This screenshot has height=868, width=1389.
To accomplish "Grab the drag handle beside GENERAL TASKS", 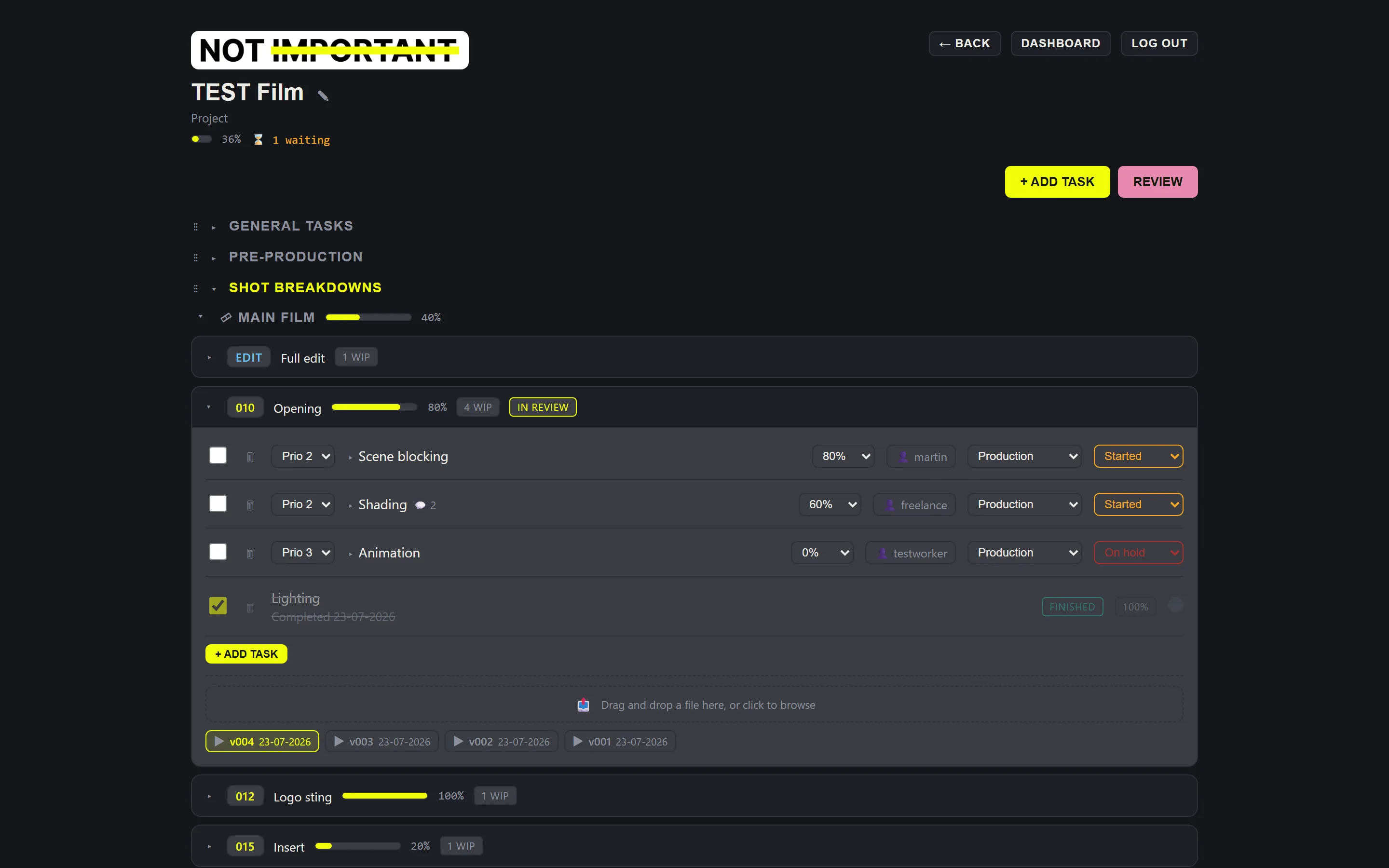I will coord(196,227).
